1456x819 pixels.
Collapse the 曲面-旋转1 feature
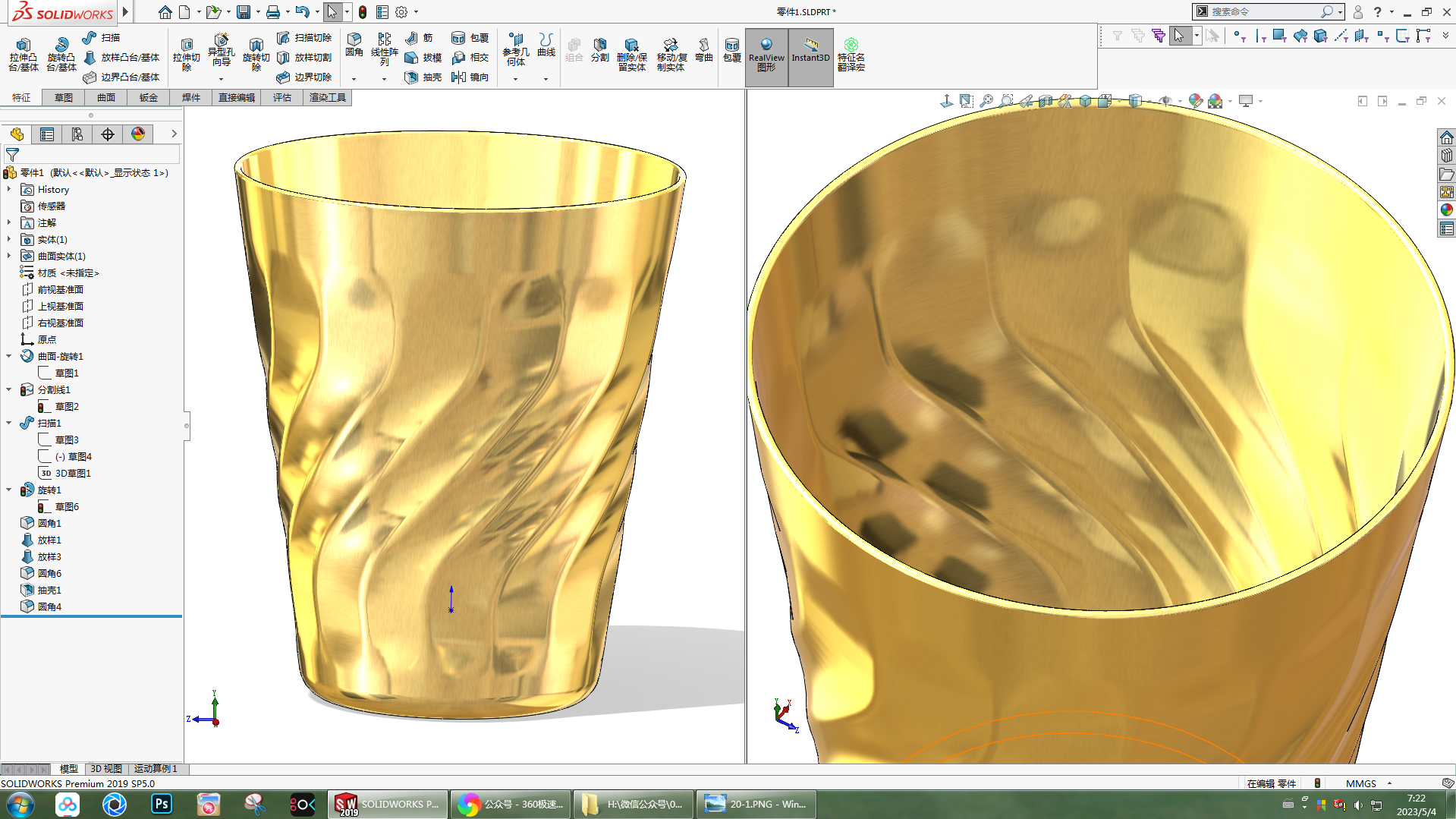click(9, 356)
